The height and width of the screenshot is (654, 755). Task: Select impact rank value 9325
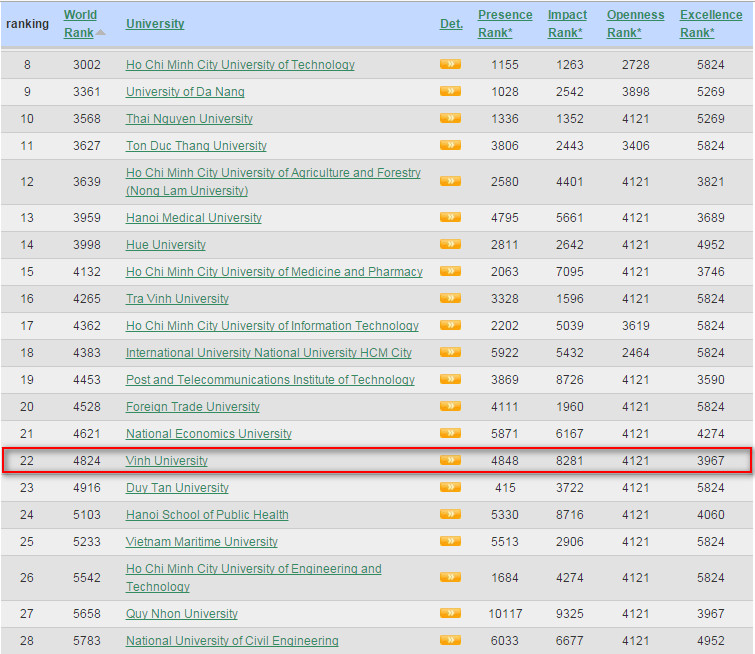point(570,614)
